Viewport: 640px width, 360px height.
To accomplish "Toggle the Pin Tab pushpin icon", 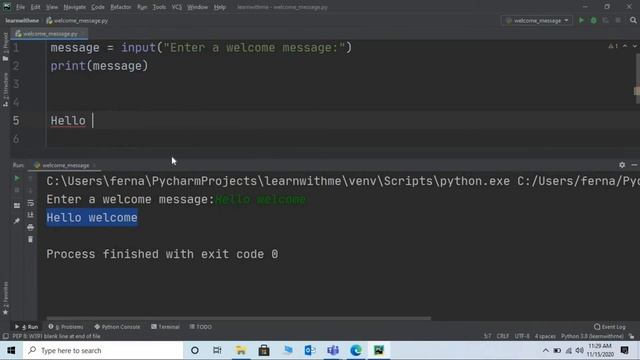I will point(17,221).
